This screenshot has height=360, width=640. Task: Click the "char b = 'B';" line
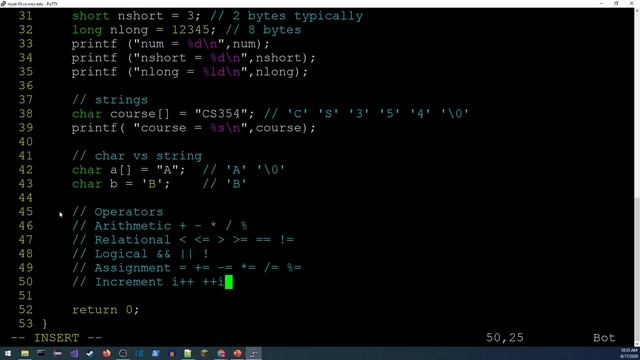pyautogui.click(x=159, y=184)
